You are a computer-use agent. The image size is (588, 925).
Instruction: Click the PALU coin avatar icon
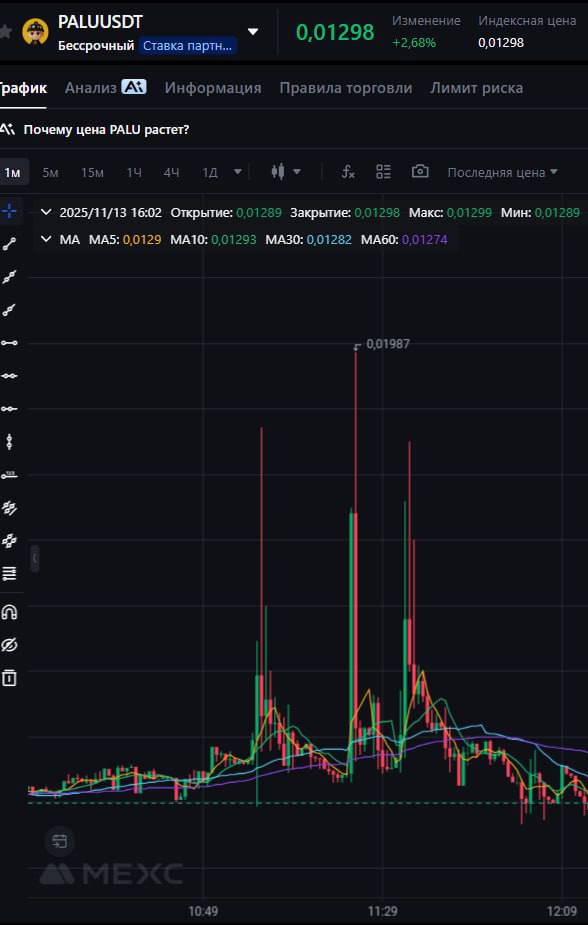point(35,31)
